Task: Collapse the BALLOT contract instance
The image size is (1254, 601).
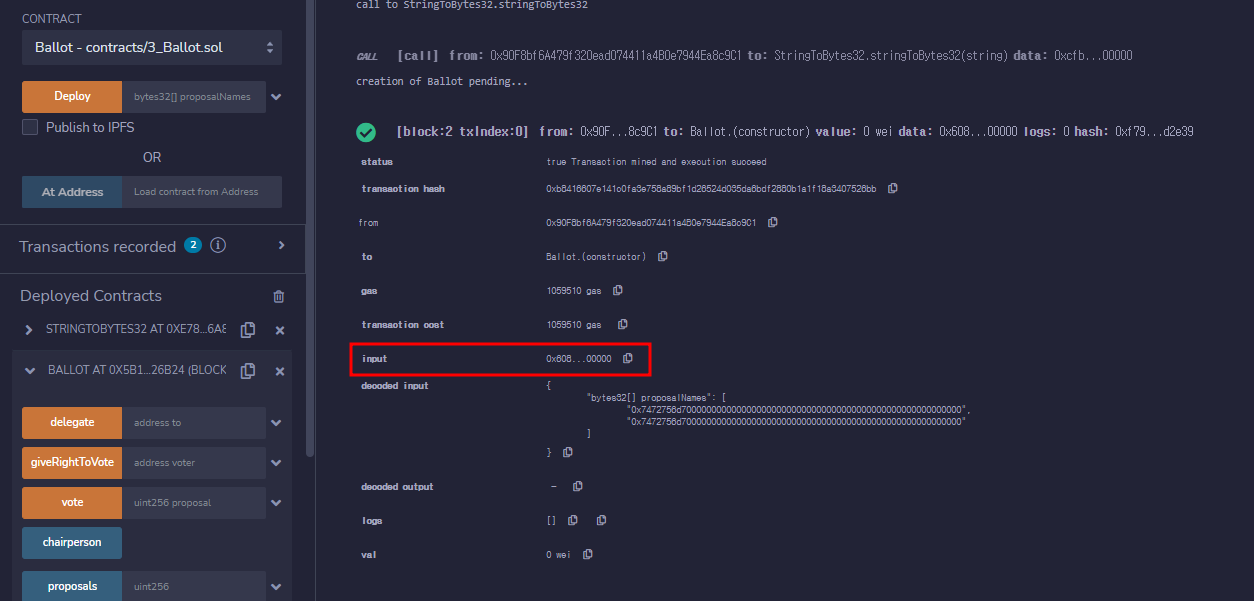Action: click(29, 370)
